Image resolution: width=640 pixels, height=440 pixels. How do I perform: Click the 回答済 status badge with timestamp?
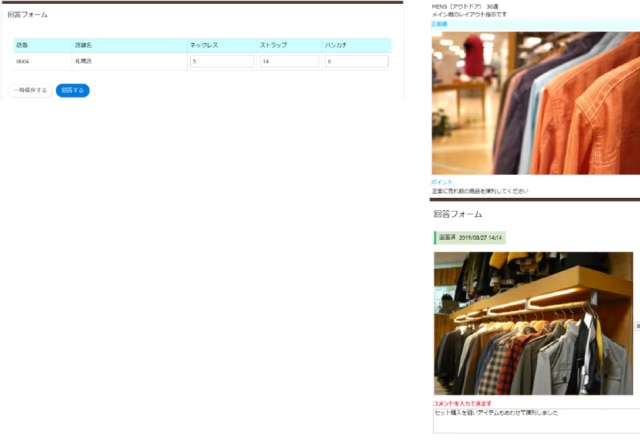[470, 237]
